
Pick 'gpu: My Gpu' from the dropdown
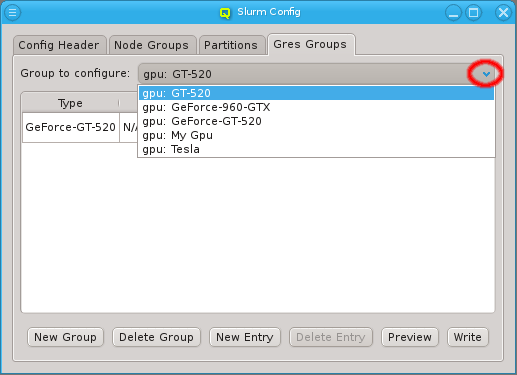click(x=316, y=135)
